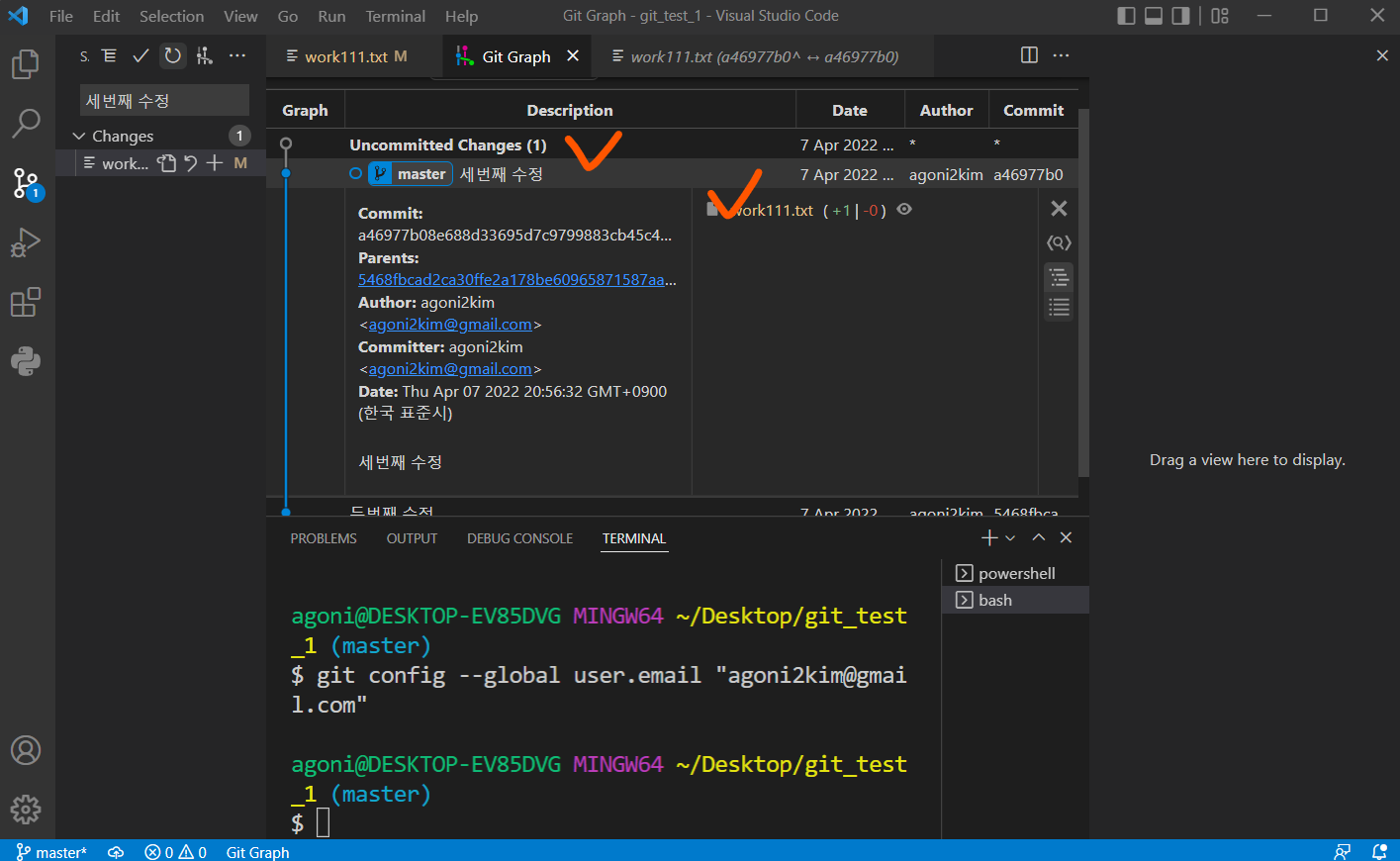Collapse the Changes group
1400x861 pixels.
point(79,136)
